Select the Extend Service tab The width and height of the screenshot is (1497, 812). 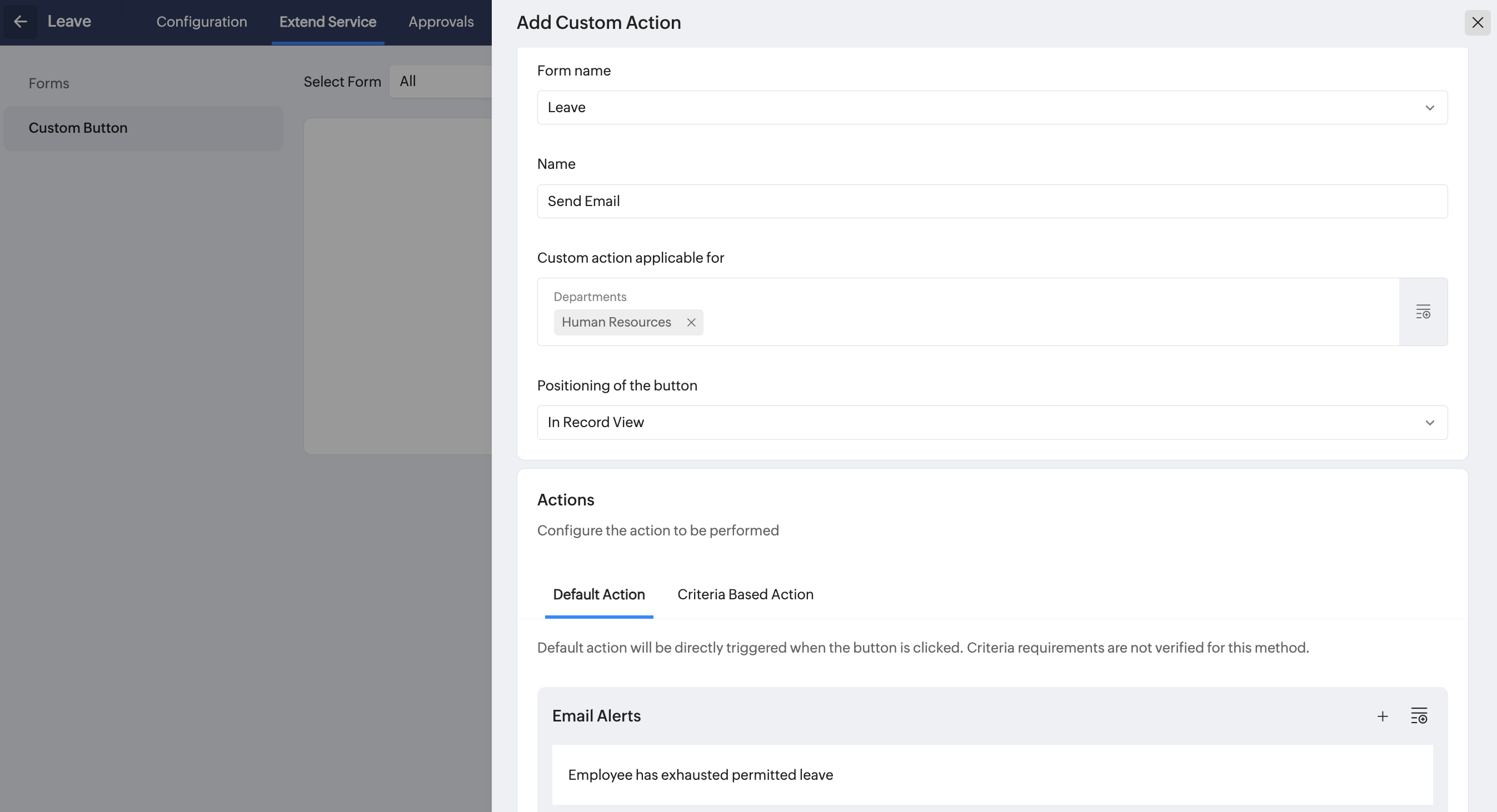[x=328, y=22]
